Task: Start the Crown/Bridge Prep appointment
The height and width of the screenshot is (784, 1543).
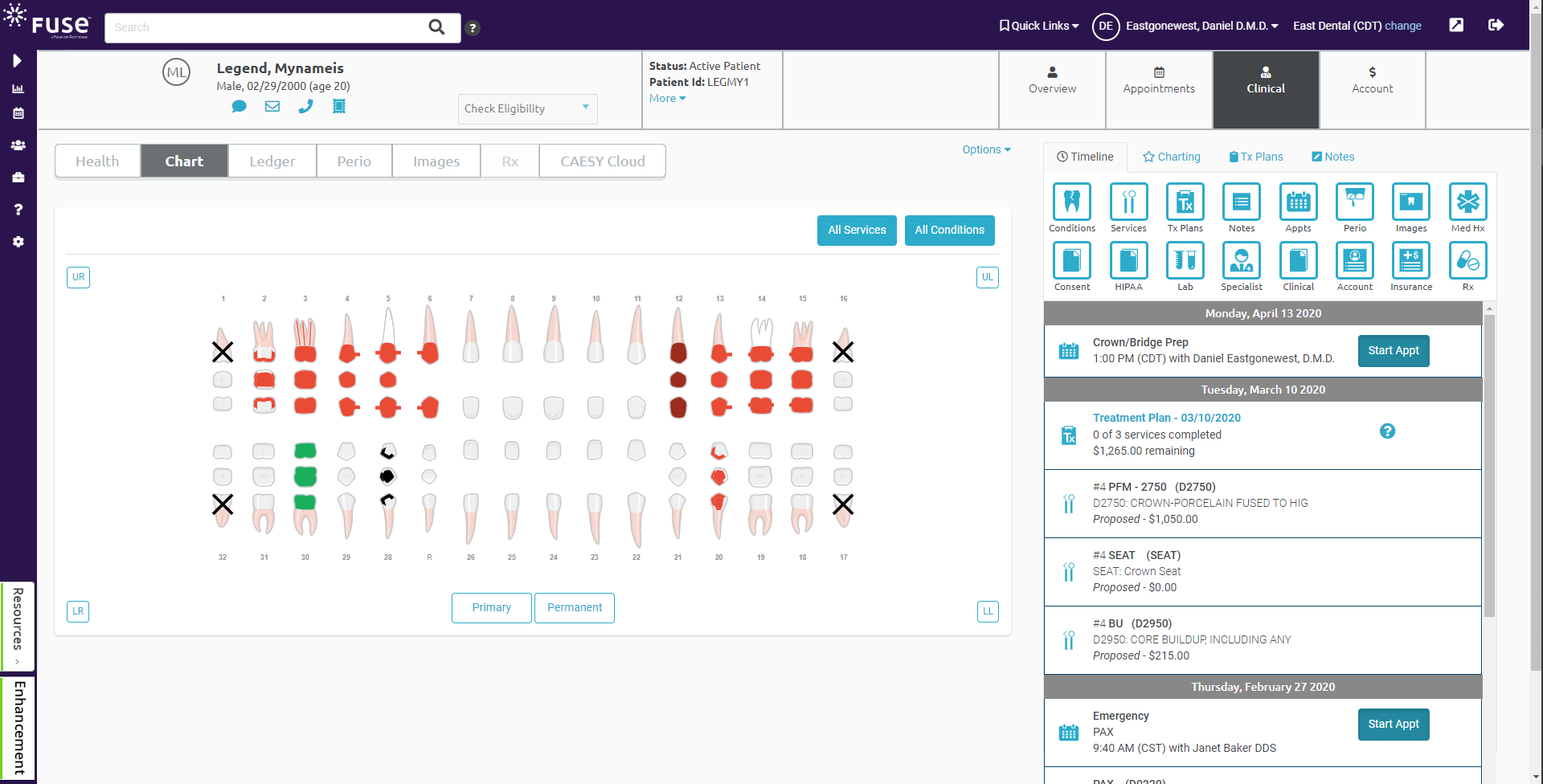Action: coord(1393,351)
